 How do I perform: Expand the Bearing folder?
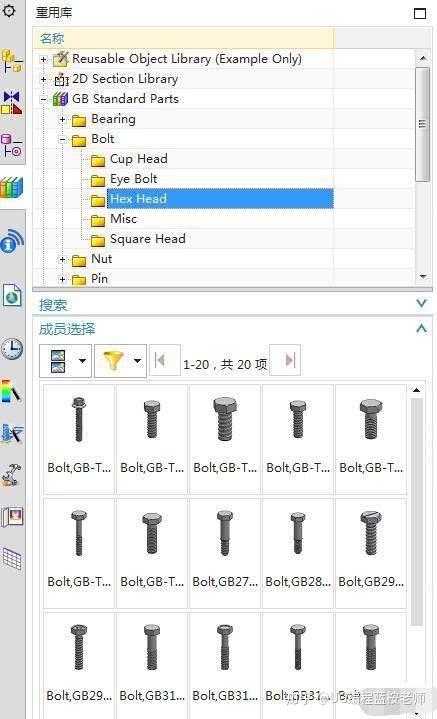(x=62, y=119)
